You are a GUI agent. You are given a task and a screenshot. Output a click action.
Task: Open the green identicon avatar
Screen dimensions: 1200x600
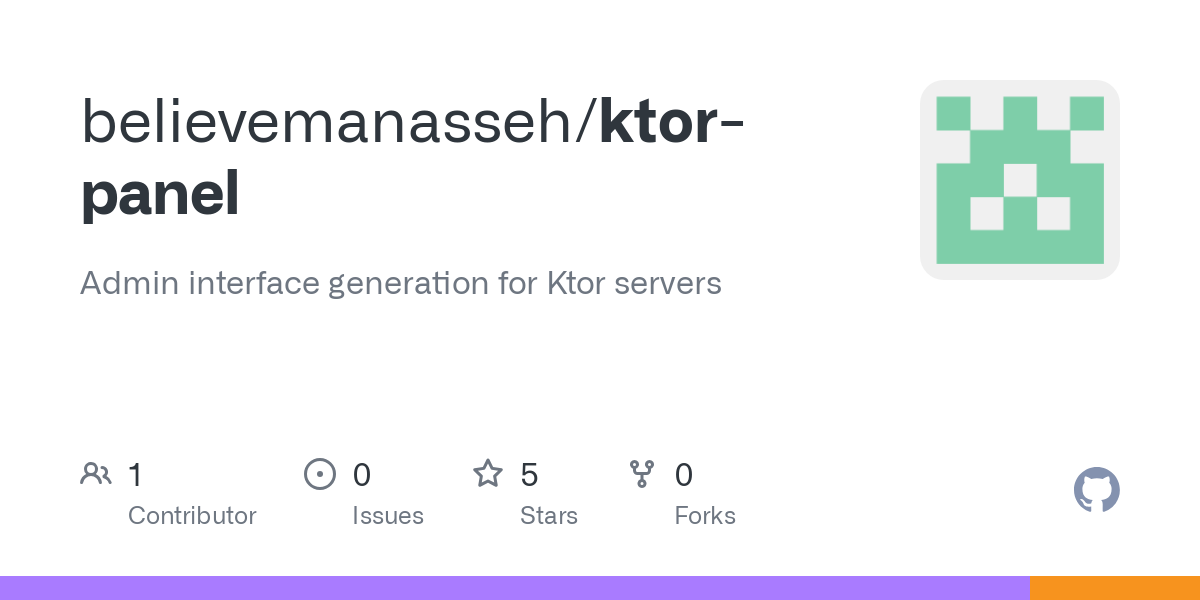(1020, 180)
